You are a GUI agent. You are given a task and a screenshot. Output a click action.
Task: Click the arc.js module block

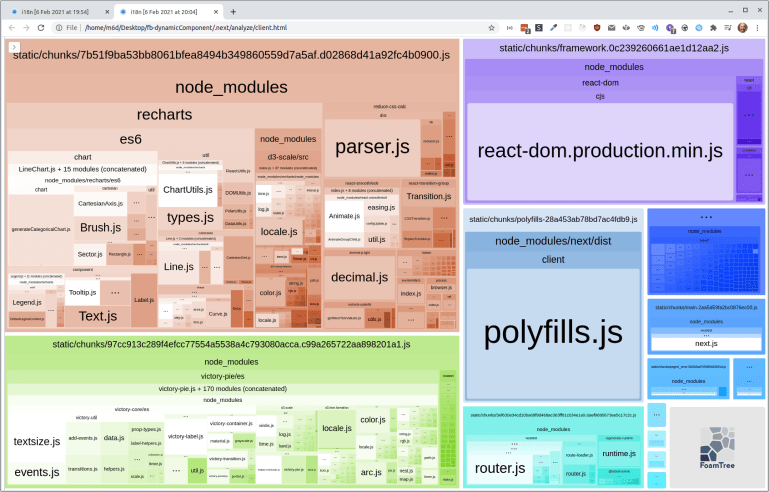click(371, 472)
